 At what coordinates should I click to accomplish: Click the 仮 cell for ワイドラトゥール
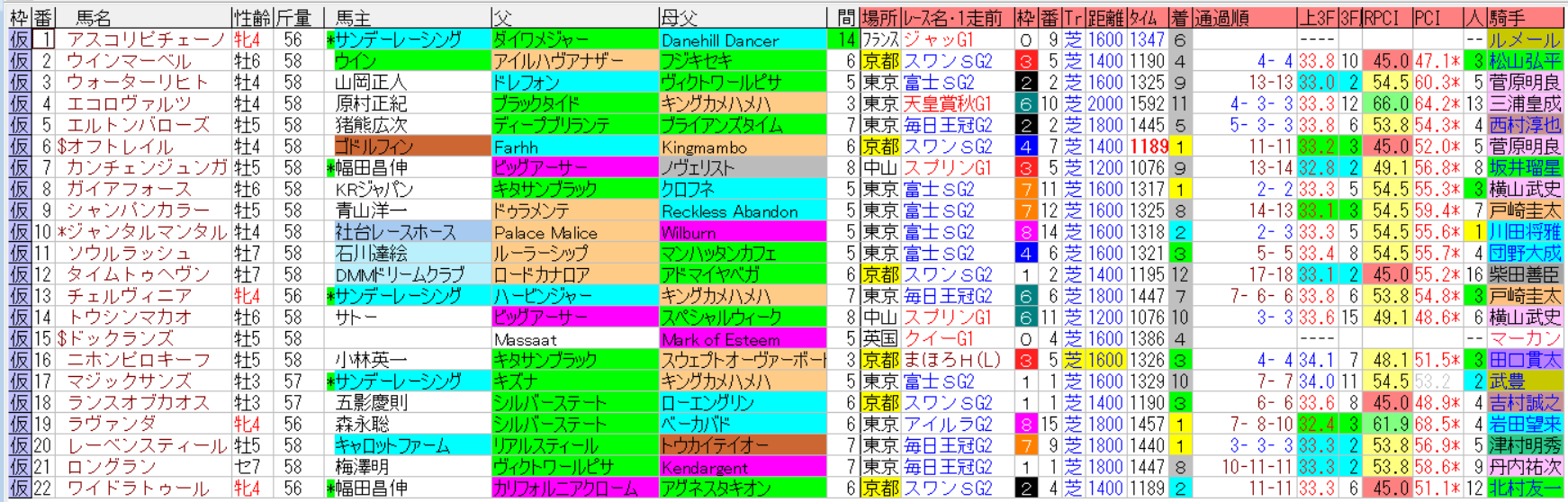pos(19,489)
